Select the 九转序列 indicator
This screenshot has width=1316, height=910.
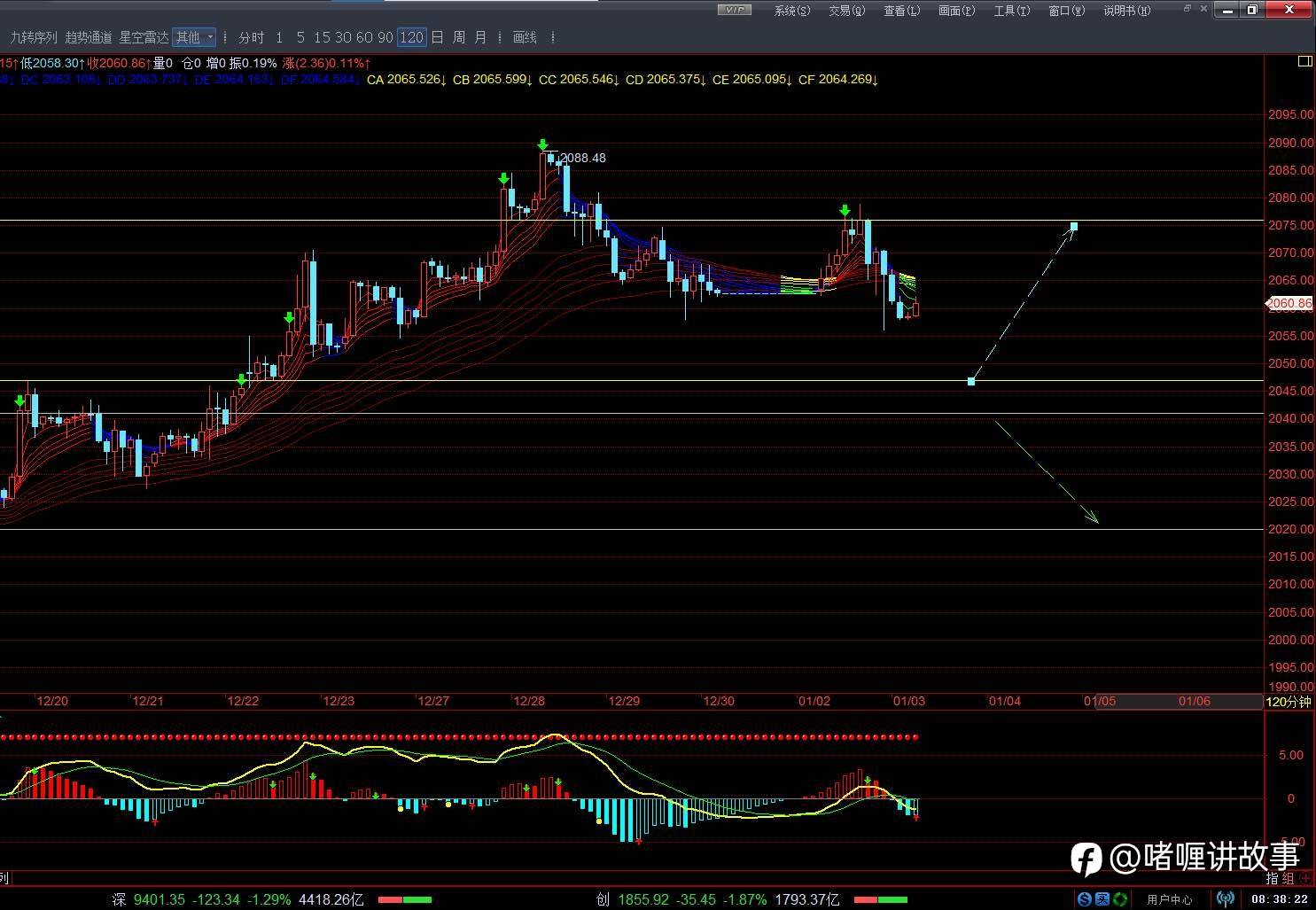[x=34, y=37]
